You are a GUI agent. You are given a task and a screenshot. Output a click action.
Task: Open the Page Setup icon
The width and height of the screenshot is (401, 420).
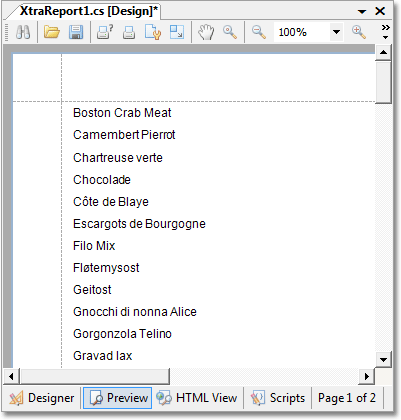(x=153, y=32)
